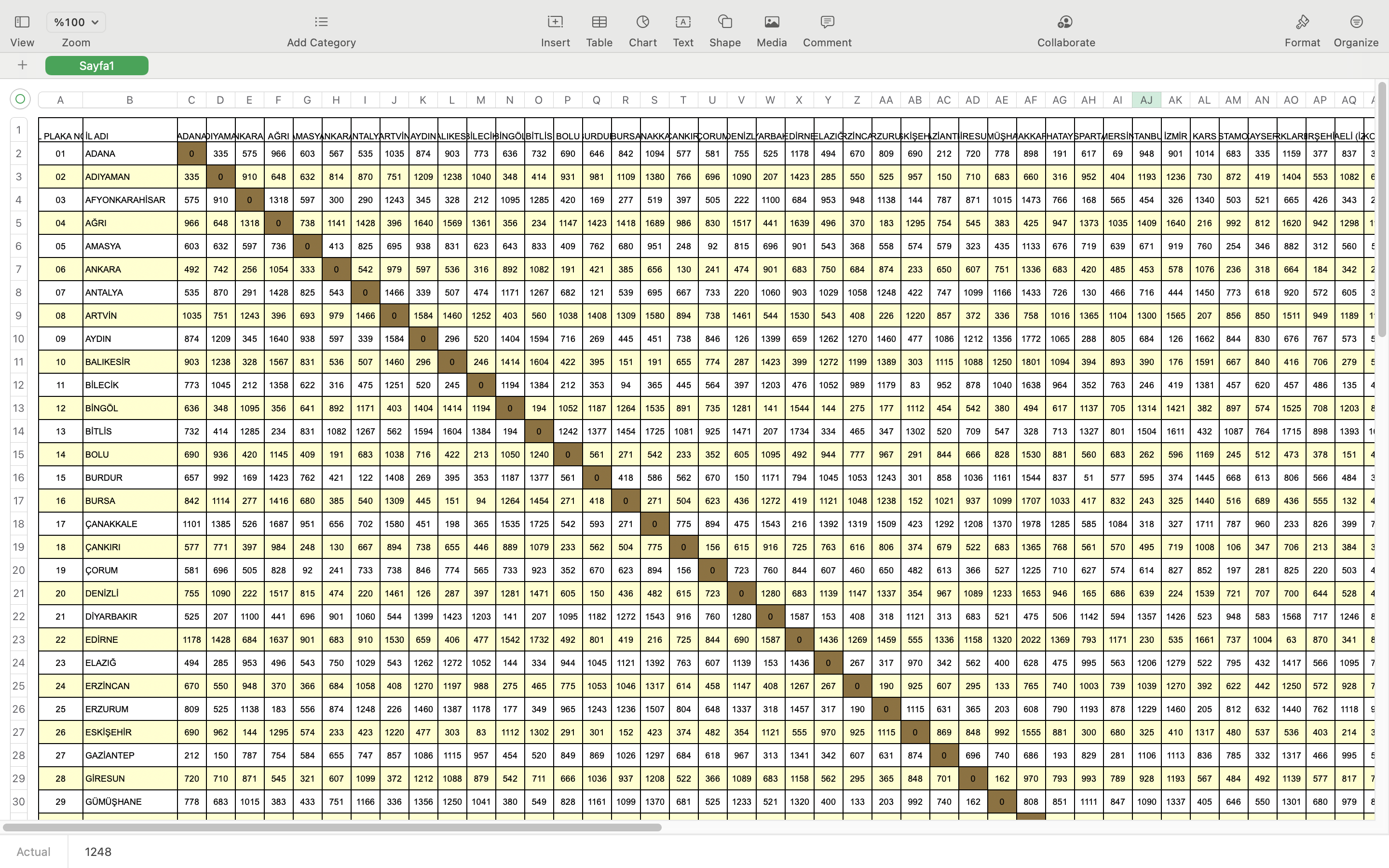This screenshot has width=1389, height=868.
Task: Toggle the Format inspector panel
Action: click(x=1302, y=22)
